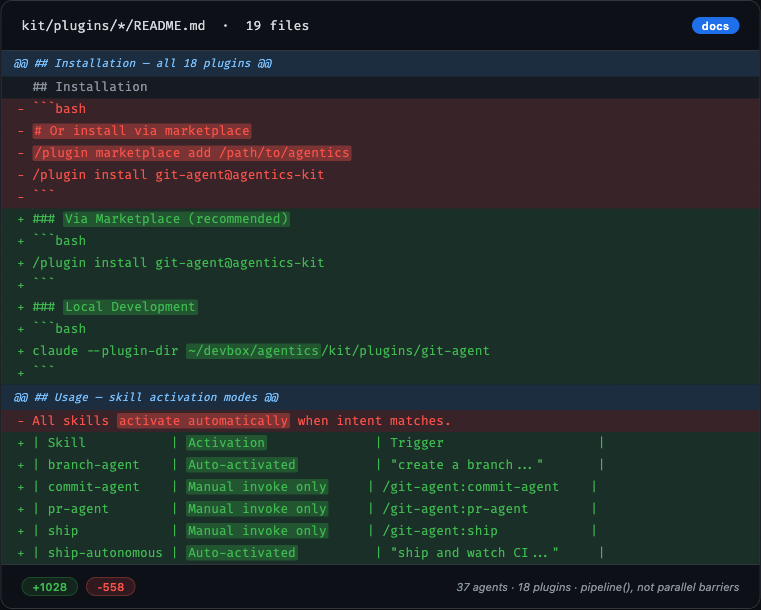Click 'Auto-activated' in the ship-autonomous row
The width and height of the screenshot is (761, 610).
[x=242, y=553]
